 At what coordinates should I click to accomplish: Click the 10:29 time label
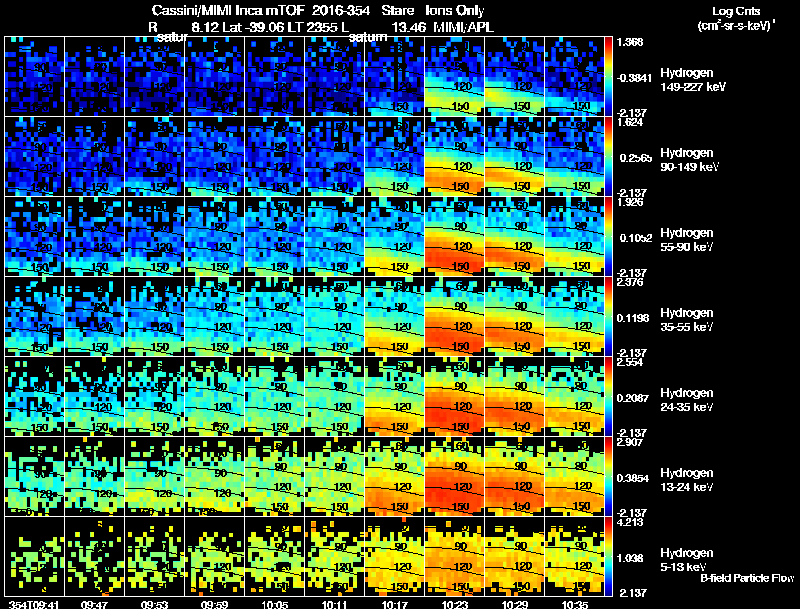pyautogui.click(x=514, y=605)
